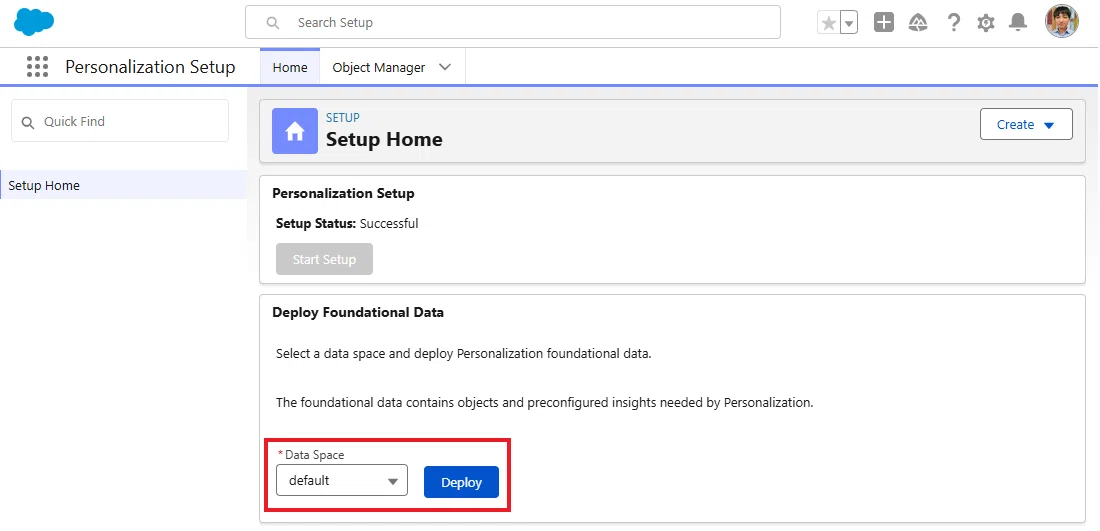The height and width of the screenshot is (531, 1100).
Task: Click the 'Successful' status text
Action: click(389, 224)
